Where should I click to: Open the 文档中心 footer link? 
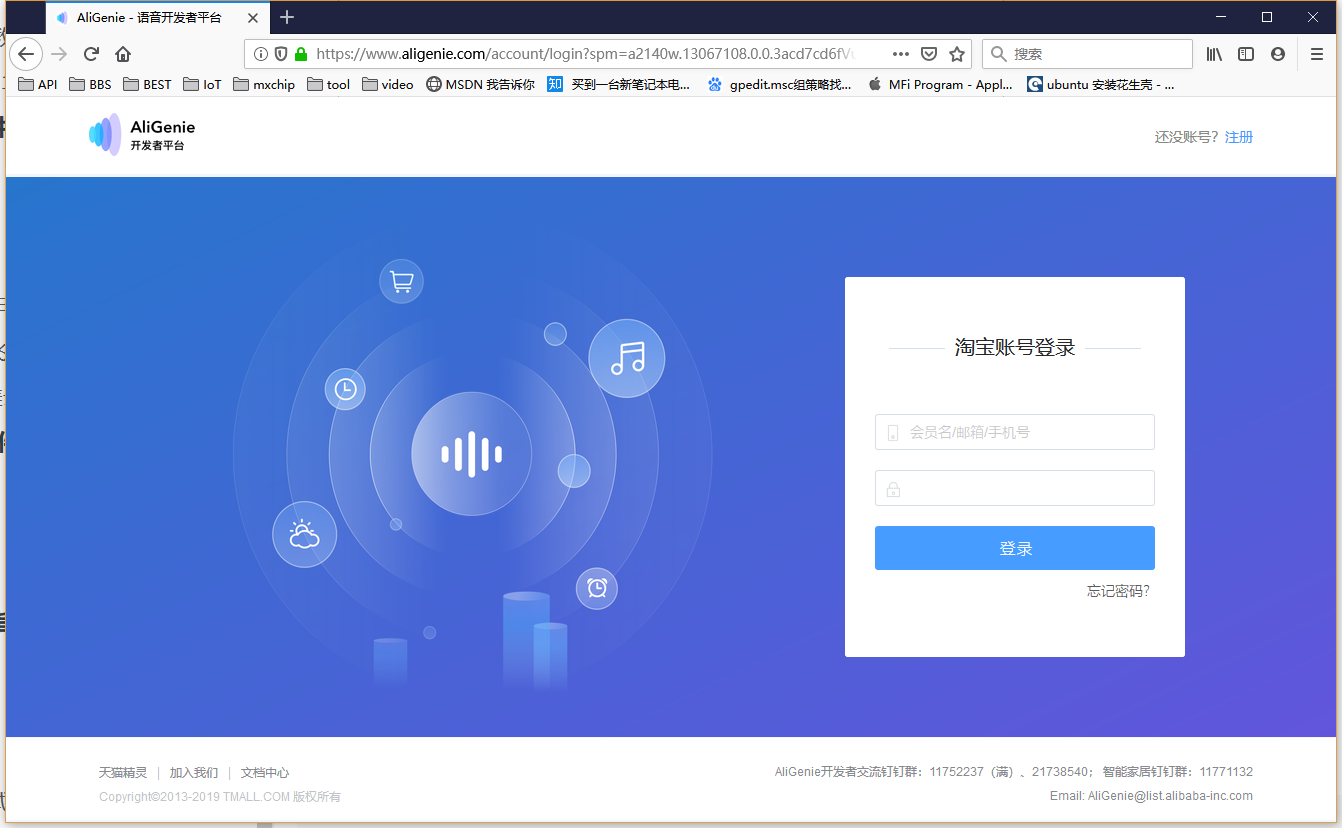pos(265,772)
